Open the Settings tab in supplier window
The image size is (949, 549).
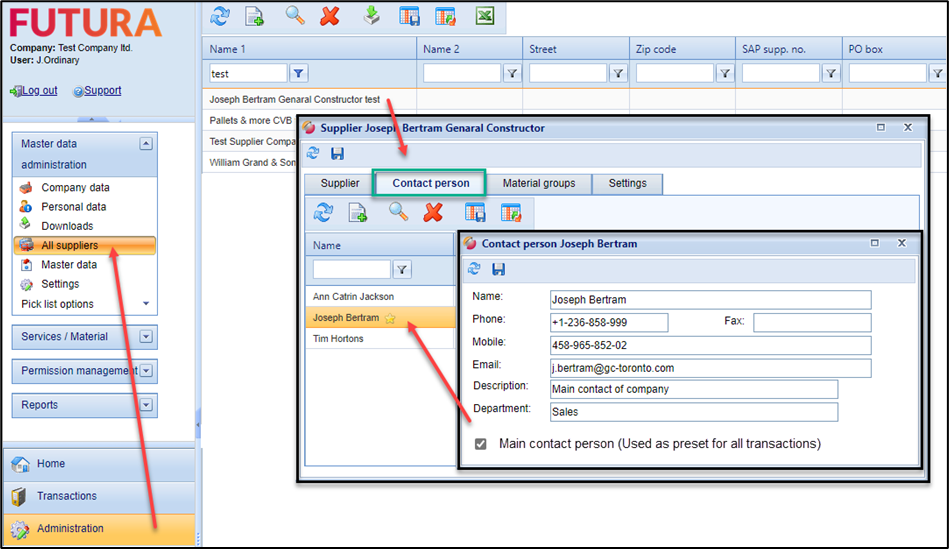click(x=627, y=184)
